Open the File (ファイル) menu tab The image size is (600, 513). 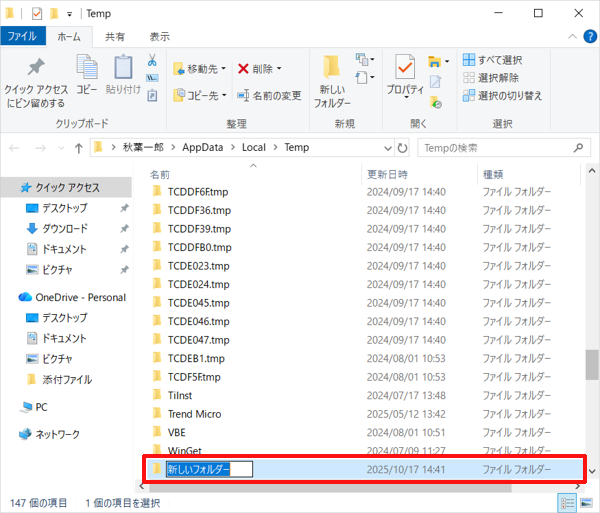pos(21,35)
